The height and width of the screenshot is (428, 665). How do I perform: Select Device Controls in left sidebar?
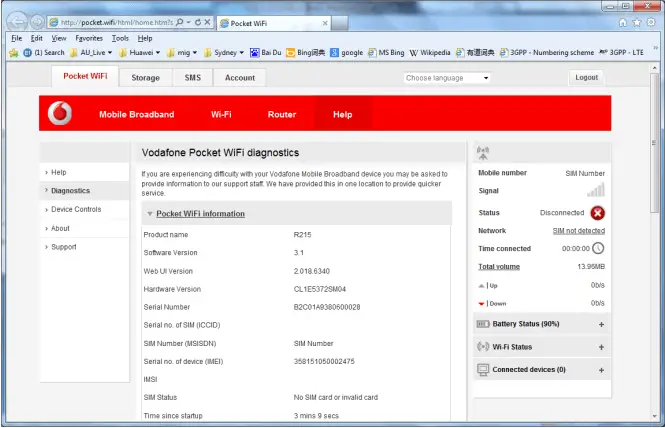point(85,210)
